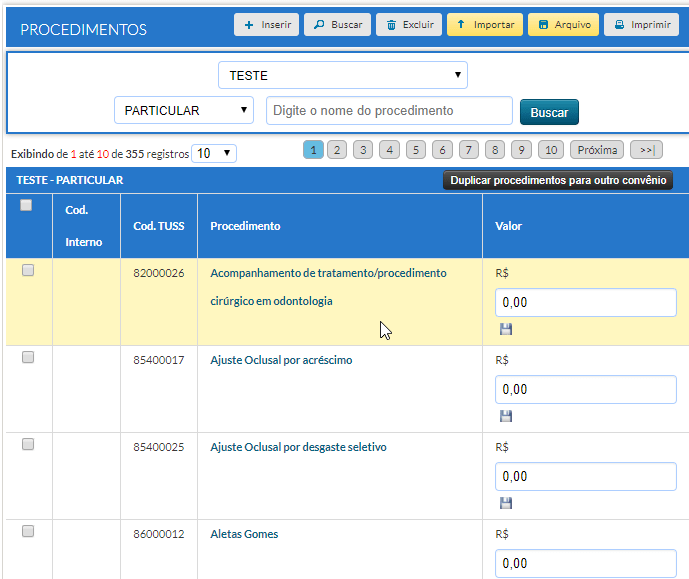This screenshot has width=689, height=579.
Task: Click Duplicar procedimentos para outro convênio
Action: click(x=558, y=180)
